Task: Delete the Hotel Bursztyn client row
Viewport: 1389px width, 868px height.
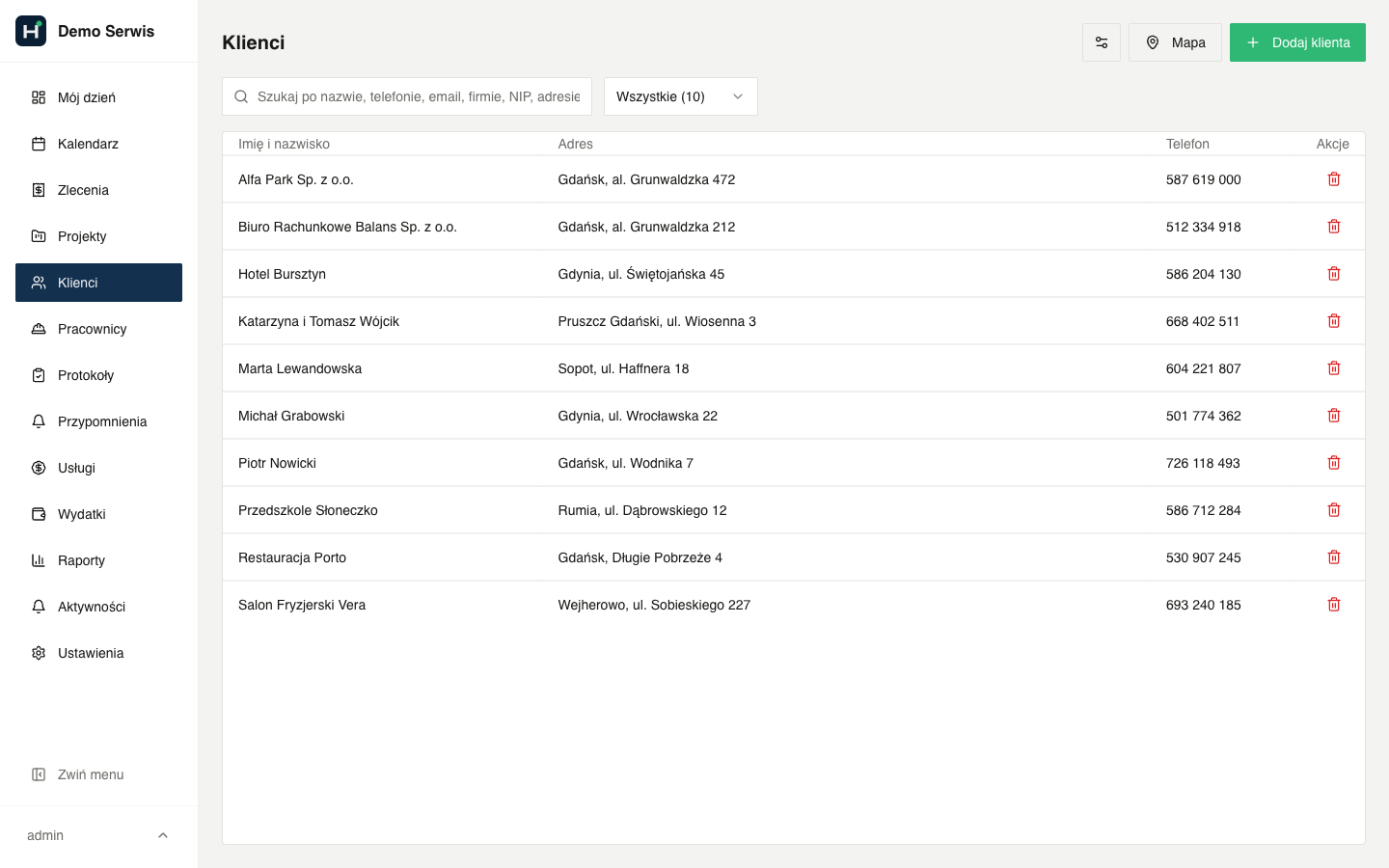Action: tap(1334, 274)
